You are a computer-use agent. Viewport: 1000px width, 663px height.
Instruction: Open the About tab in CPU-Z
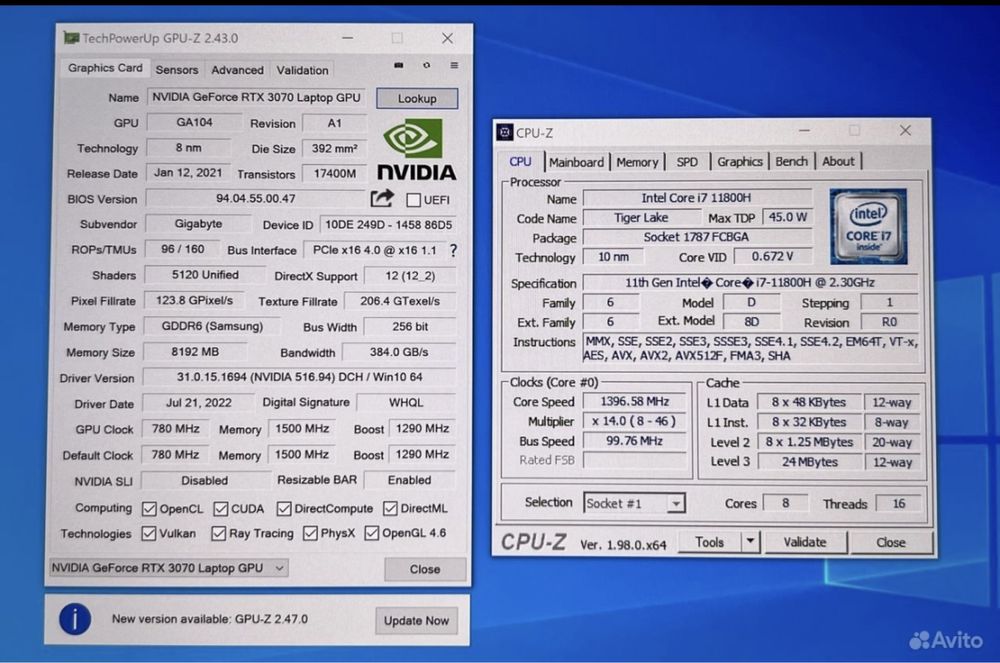[837, 162]
